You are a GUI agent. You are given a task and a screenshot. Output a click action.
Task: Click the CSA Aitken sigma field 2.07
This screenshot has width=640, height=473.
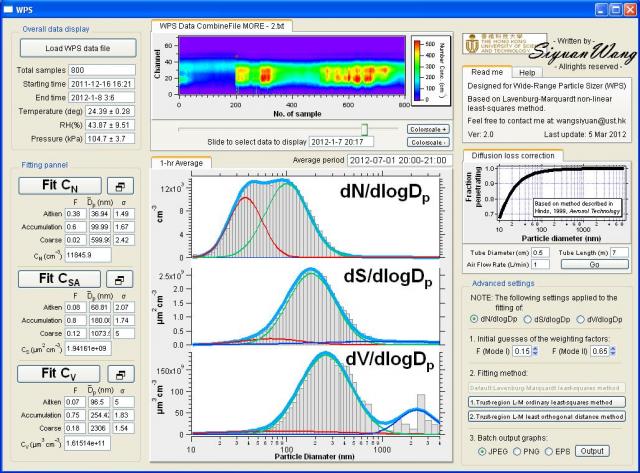(x=124, y=307)
